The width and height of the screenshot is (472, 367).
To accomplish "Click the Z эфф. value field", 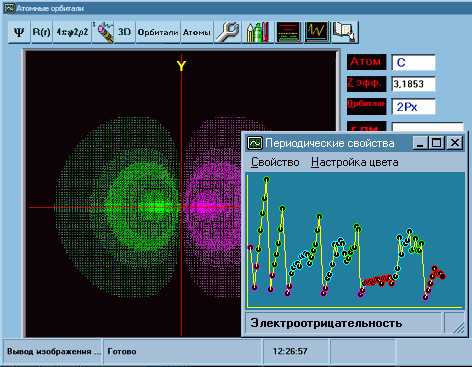I will click(x=413, y=84).
